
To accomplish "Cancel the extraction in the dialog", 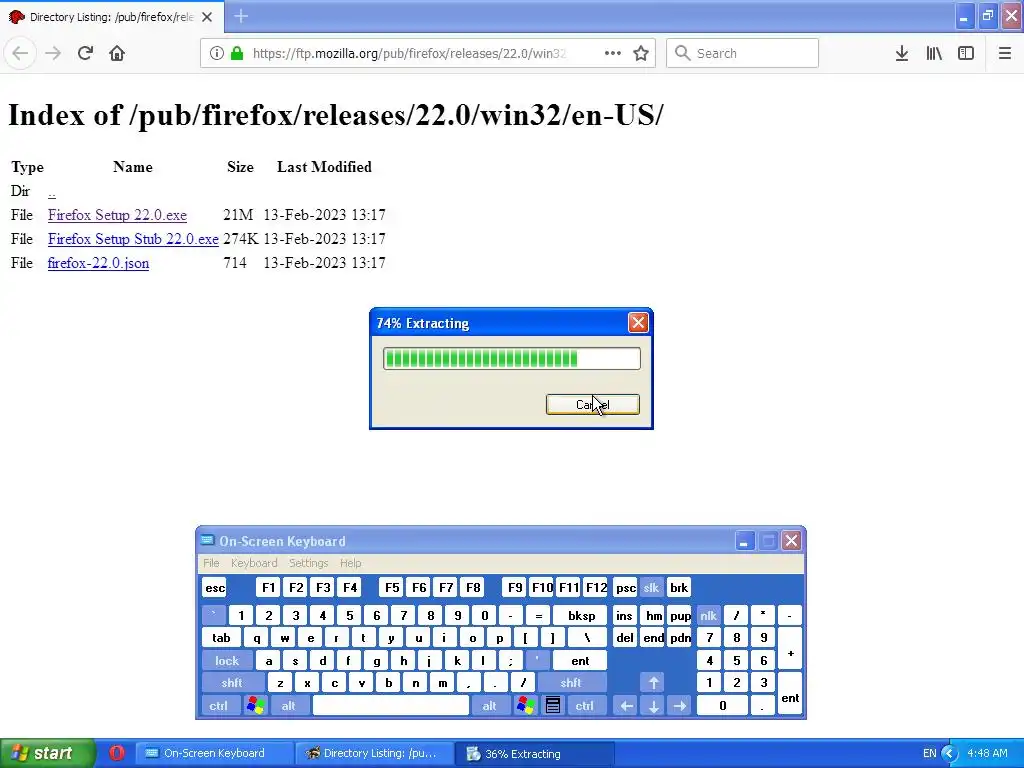I will click(x=592, y=404).
